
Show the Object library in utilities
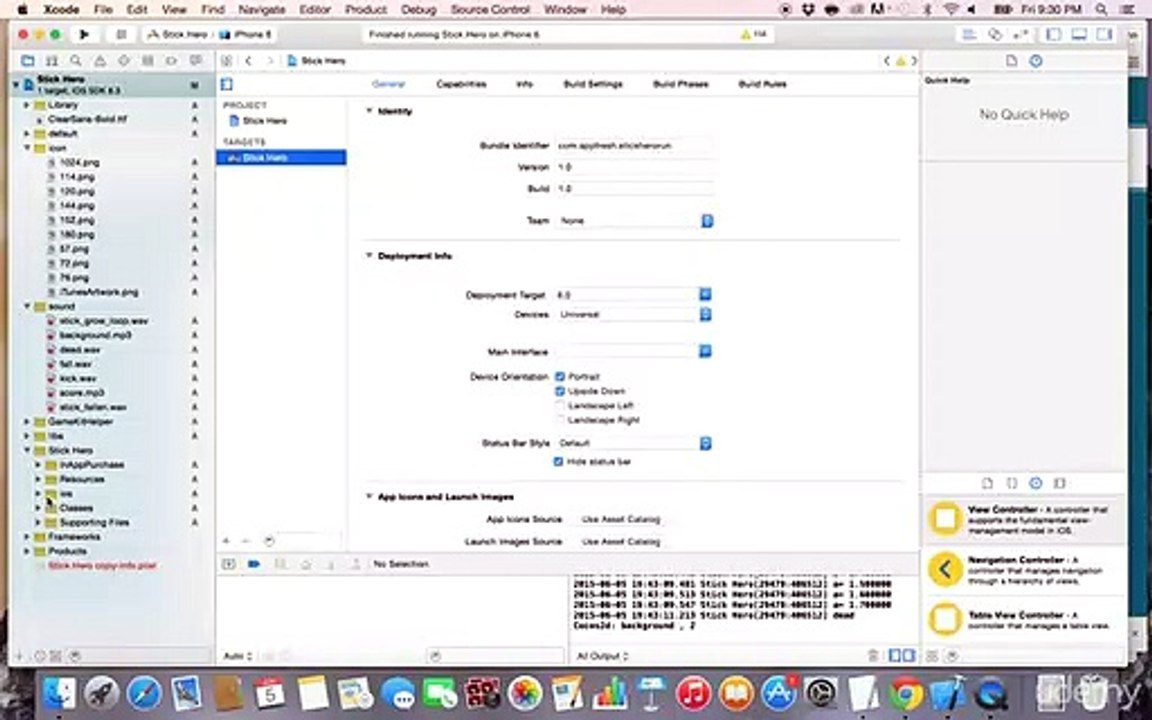1036,483
